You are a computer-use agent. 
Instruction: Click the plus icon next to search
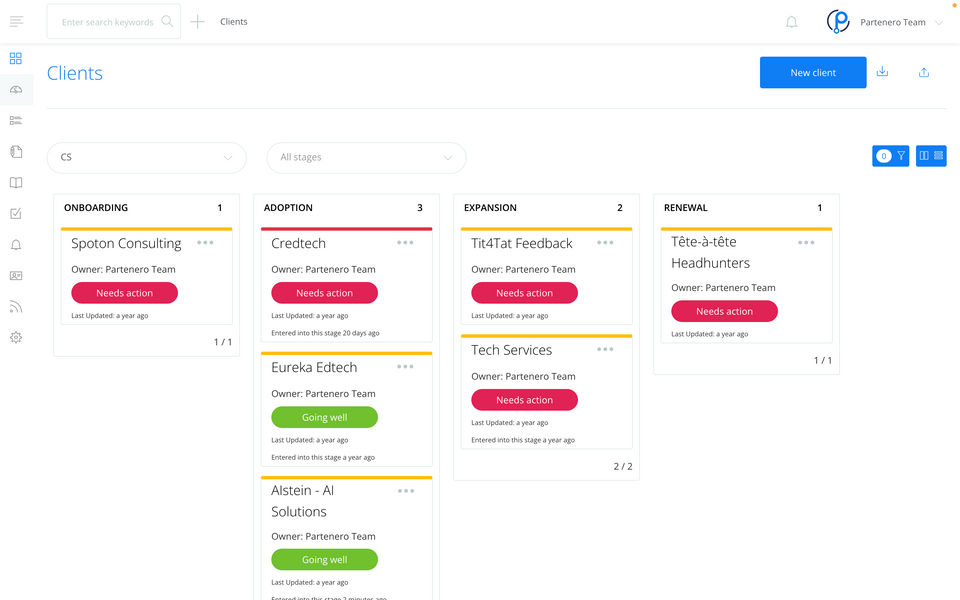[197, 22]
